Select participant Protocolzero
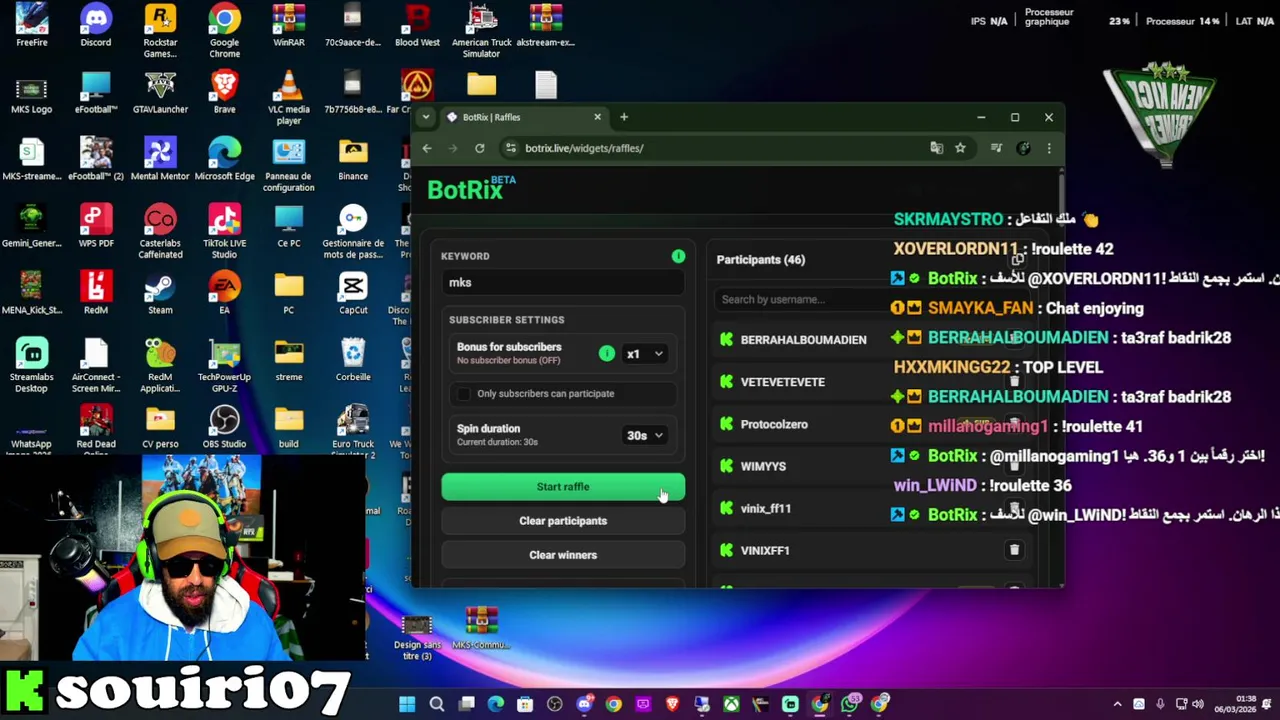The image size is (1280, 720). (x=774, y=424)
